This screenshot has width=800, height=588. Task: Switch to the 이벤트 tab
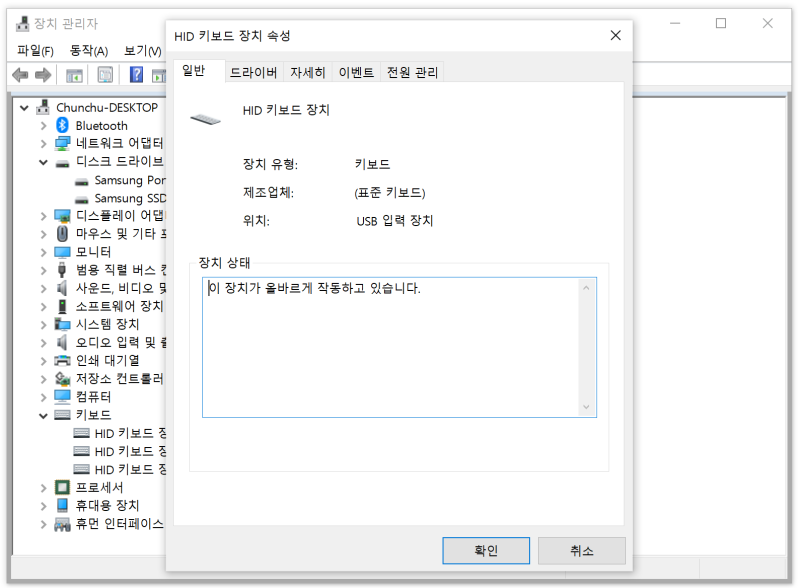coord(356,72)
